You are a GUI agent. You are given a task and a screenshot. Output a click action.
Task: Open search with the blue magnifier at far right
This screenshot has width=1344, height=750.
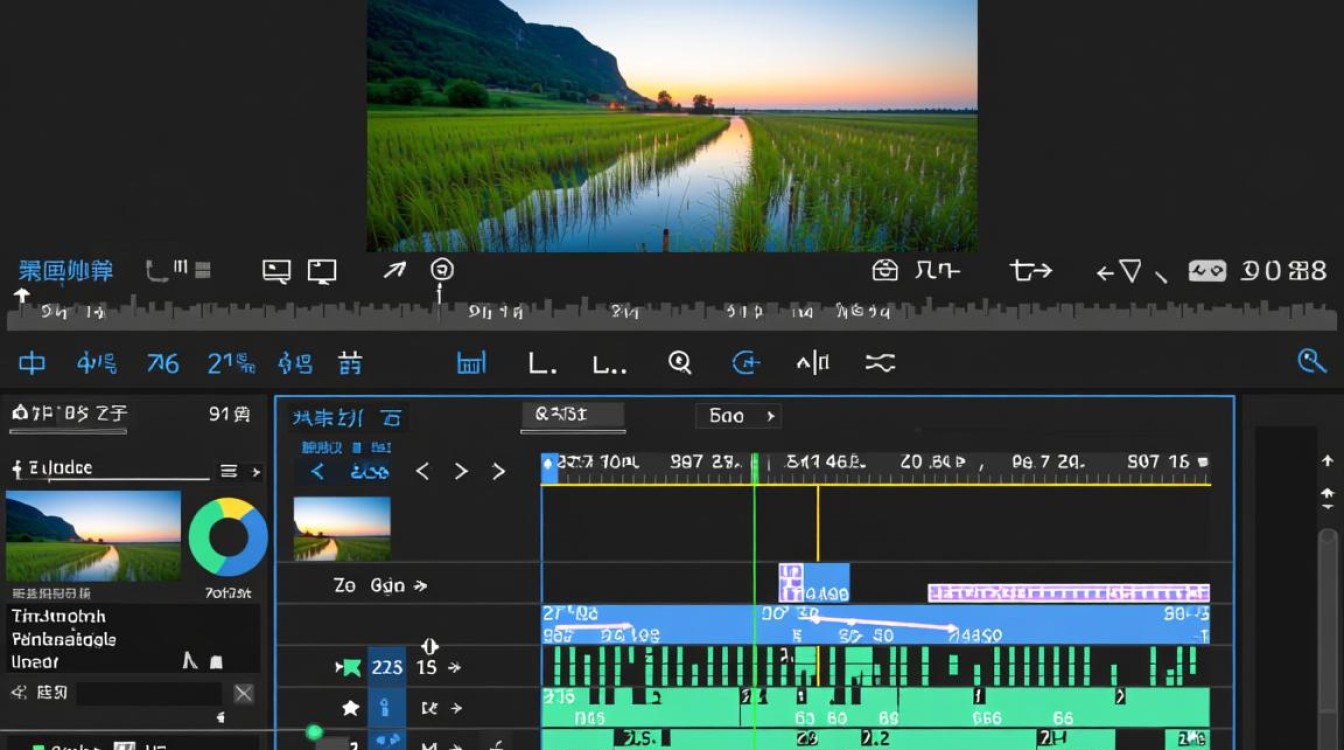(x=1311, y=361)
